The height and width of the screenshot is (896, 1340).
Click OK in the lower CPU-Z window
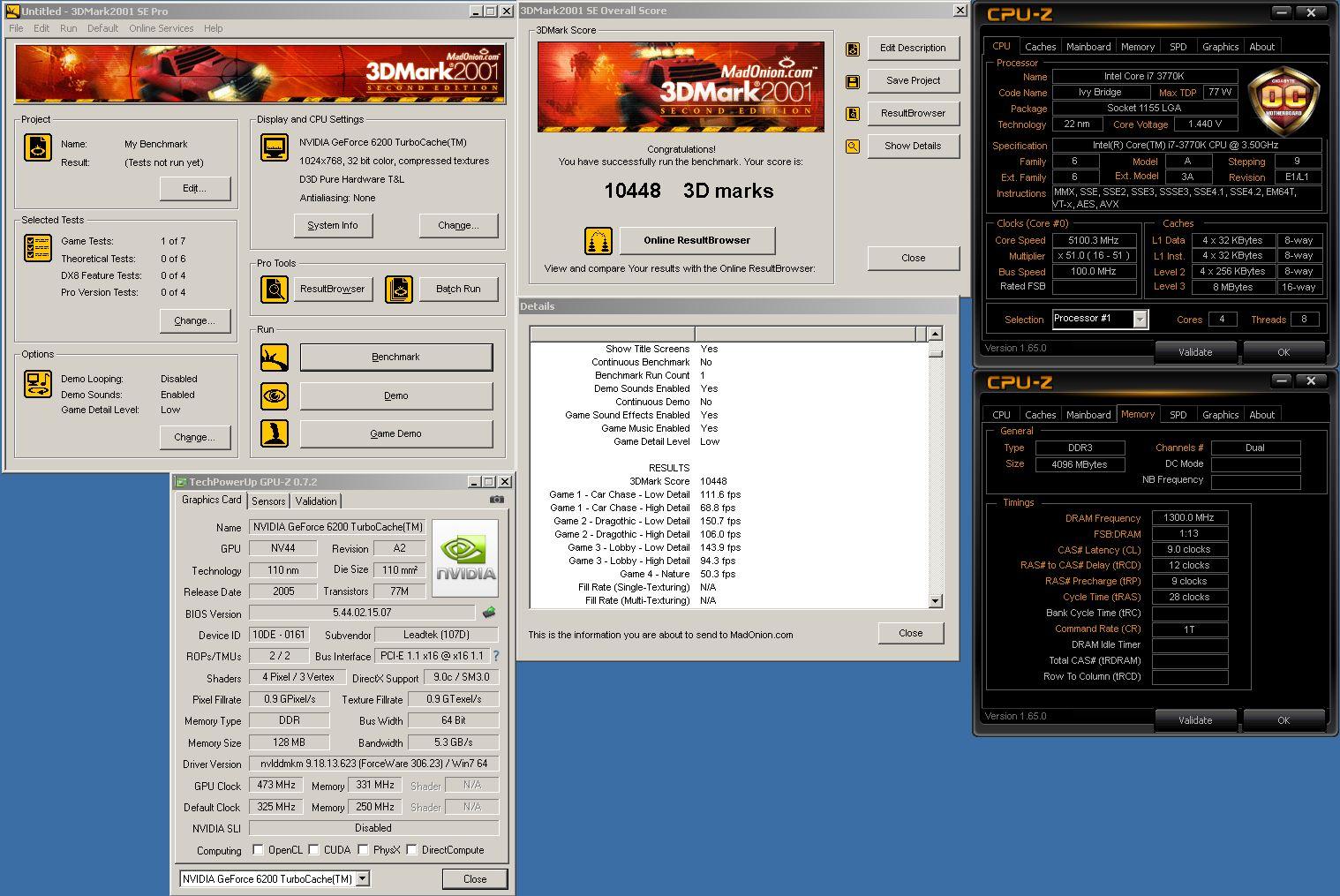1284,719
